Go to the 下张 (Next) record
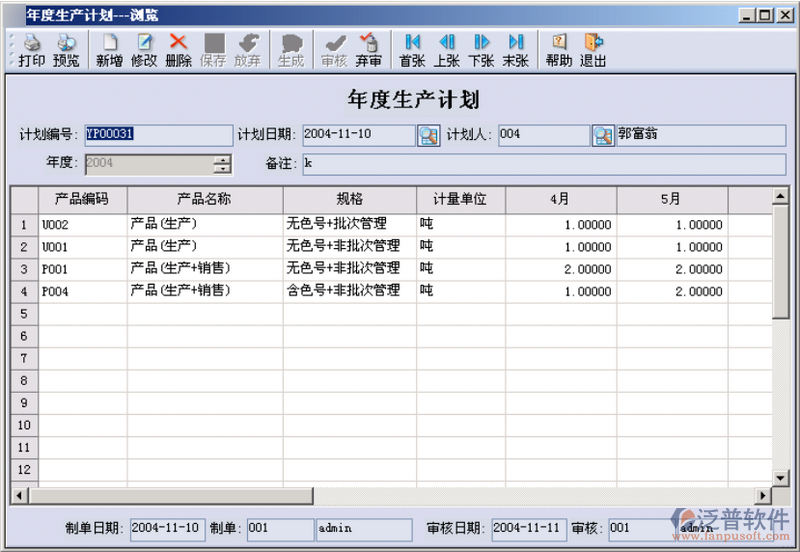This screenshot has height=552, width=800. (481, 50)
